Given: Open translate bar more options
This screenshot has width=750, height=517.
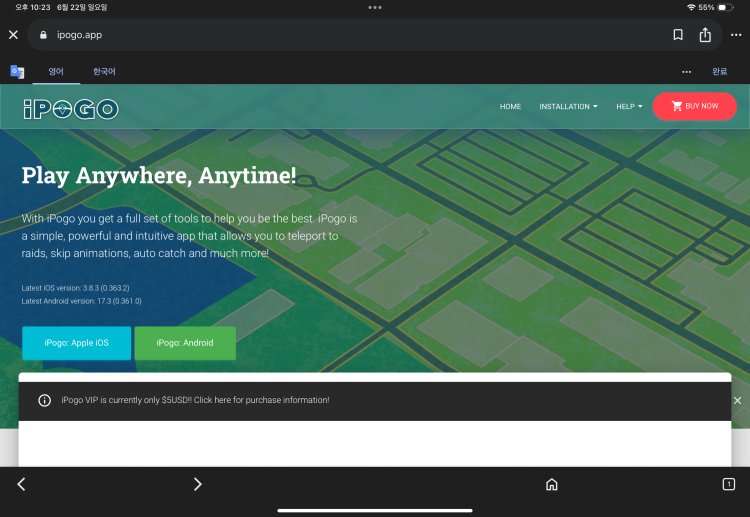Looking at the screenshot, I should (x=686, y=72).
